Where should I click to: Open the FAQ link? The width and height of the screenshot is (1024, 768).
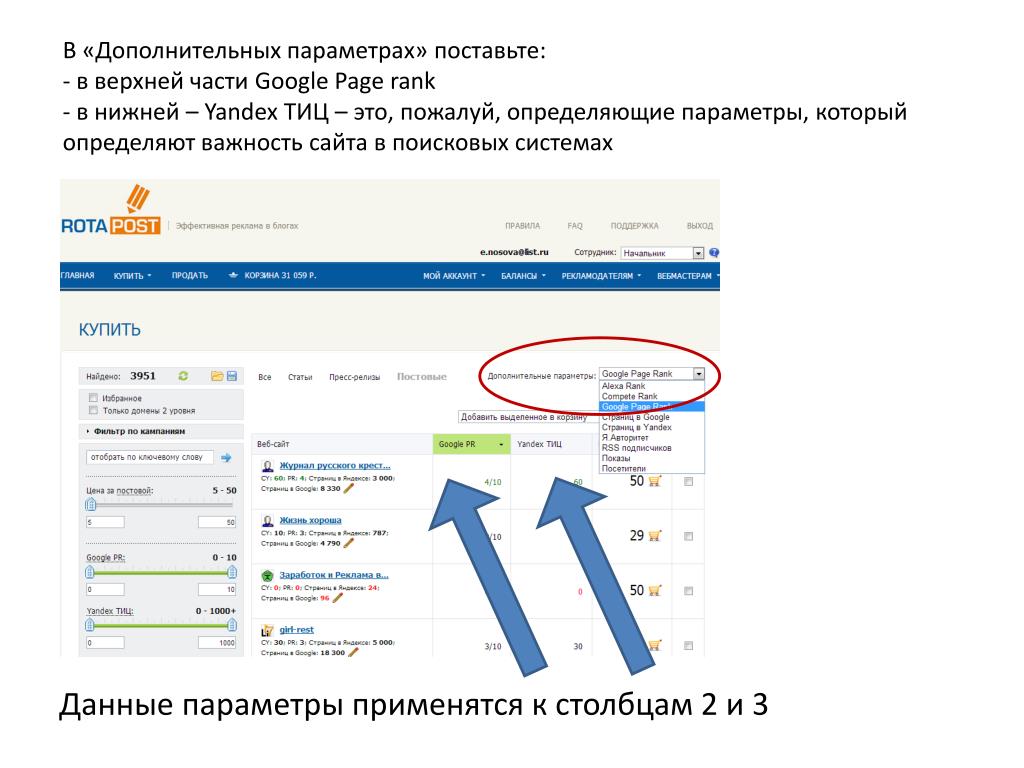[x=575, y=226]
